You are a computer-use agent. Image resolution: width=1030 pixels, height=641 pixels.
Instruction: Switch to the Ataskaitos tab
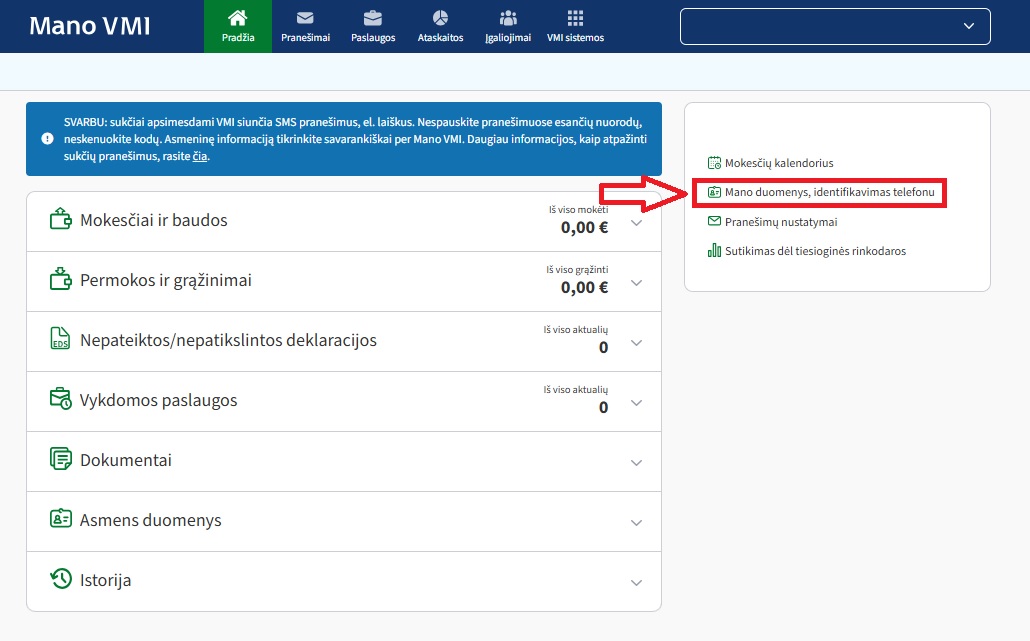pos(440,26)
